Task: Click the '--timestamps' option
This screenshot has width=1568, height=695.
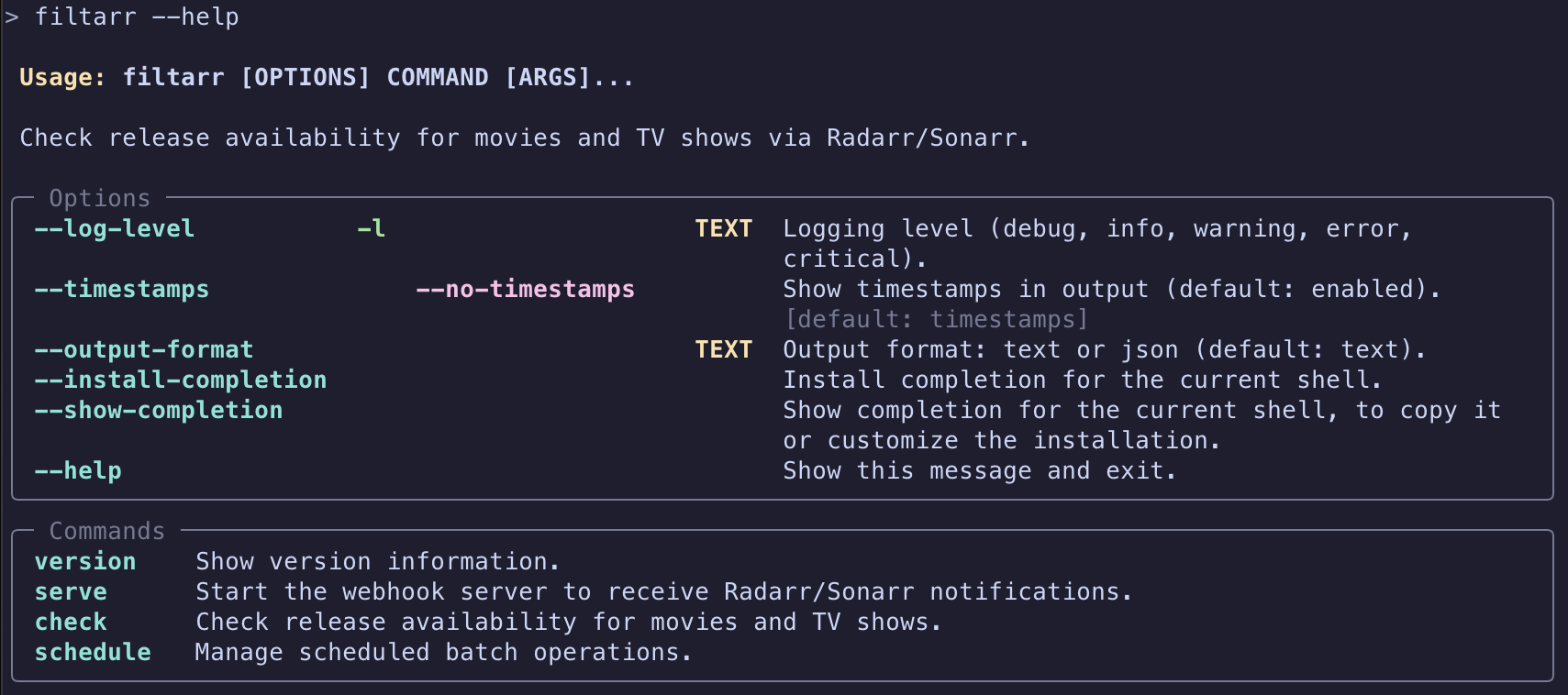Action: point(122,289)
